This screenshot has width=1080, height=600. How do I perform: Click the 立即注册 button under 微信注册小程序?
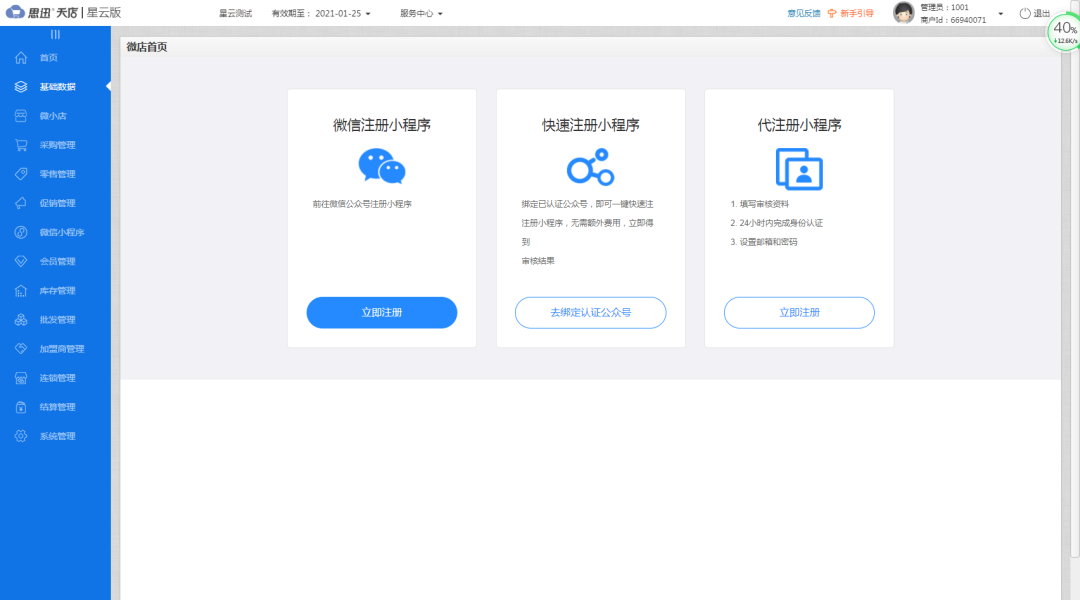pyautogui.click(x=381, y=312)
